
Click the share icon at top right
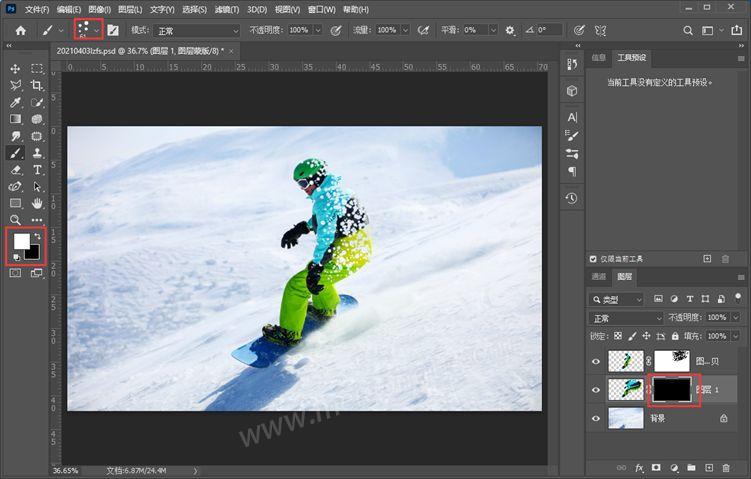(x=736, y=30)
